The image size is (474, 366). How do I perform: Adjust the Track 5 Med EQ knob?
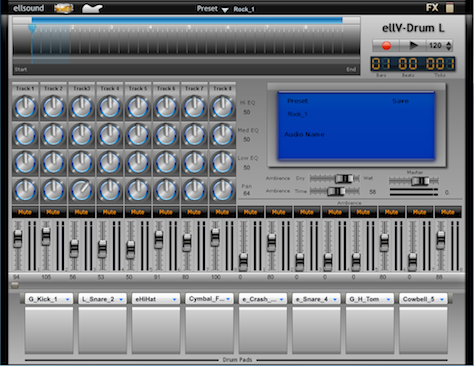(x=138, y=135)
